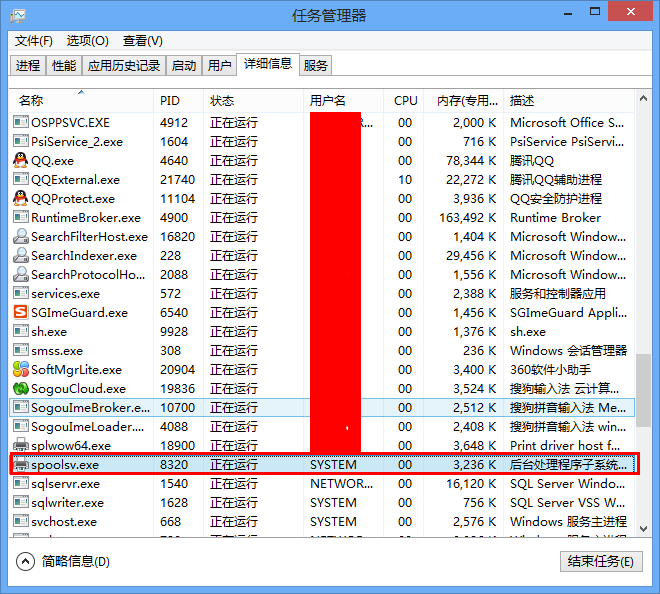The height and width of the screenshot is (594, 660).
Task: Click the SearchProtocolHost magnifier icon
Action: pyautogui.click(x=20, y=274)
